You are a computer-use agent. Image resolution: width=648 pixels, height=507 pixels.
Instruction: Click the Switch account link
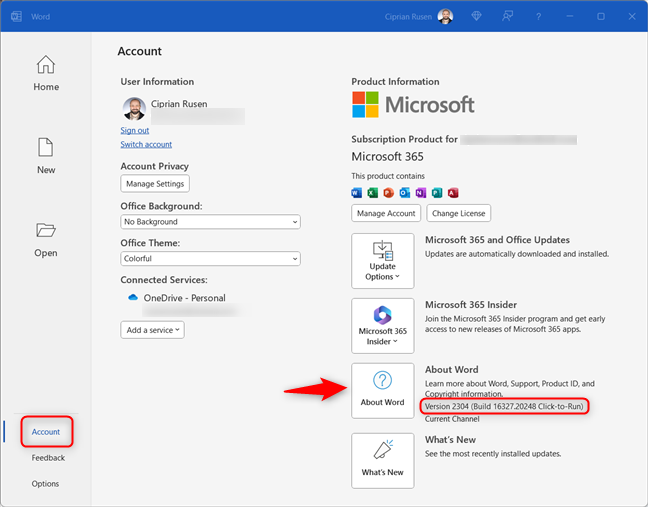(x=146, y=144)
